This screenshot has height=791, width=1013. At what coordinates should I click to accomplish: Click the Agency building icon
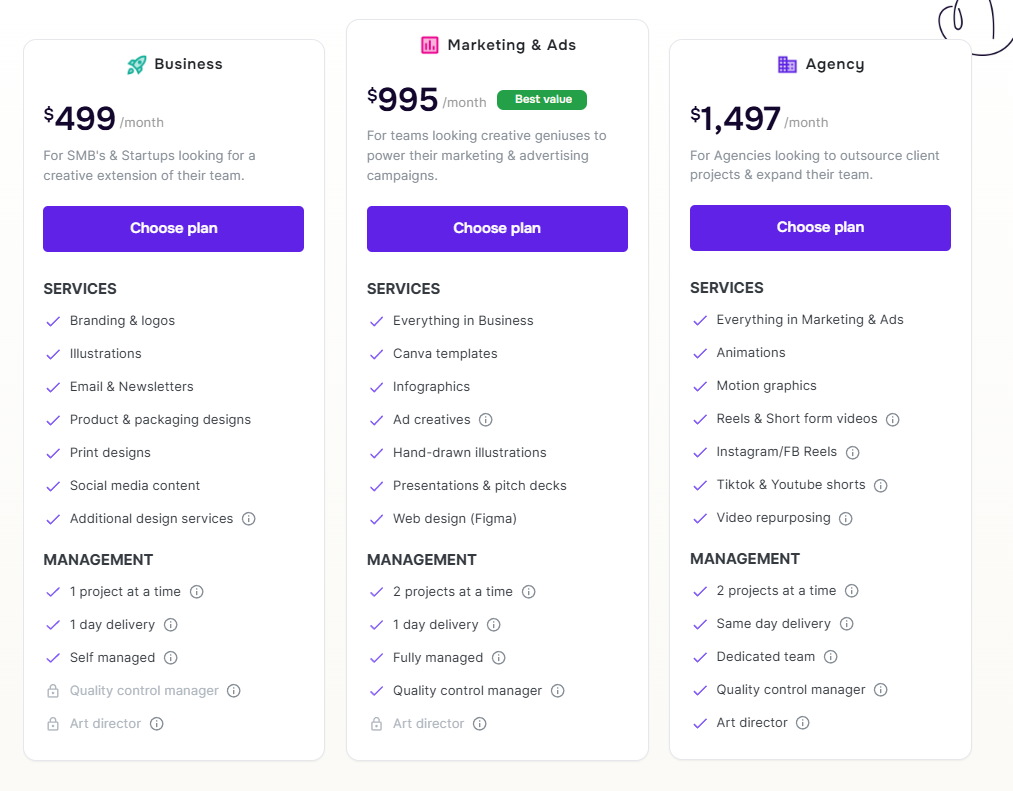788,64
